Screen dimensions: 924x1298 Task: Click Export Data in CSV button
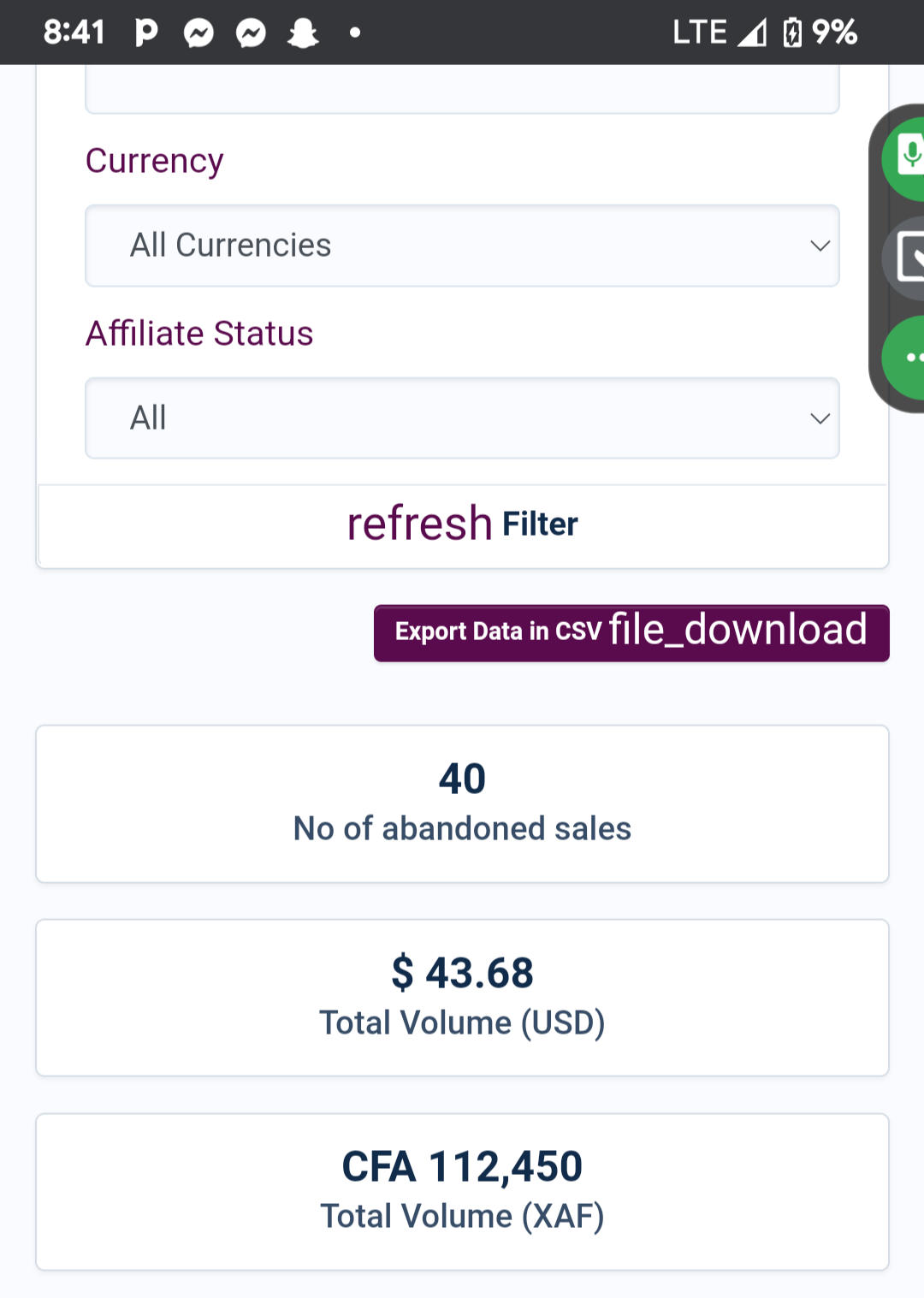click(631, 633)
